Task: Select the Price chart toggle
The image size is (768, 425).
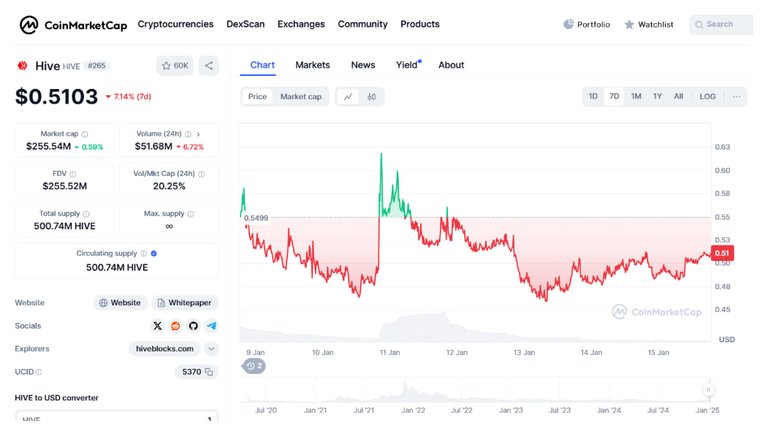Action: [x=257, y=96]
